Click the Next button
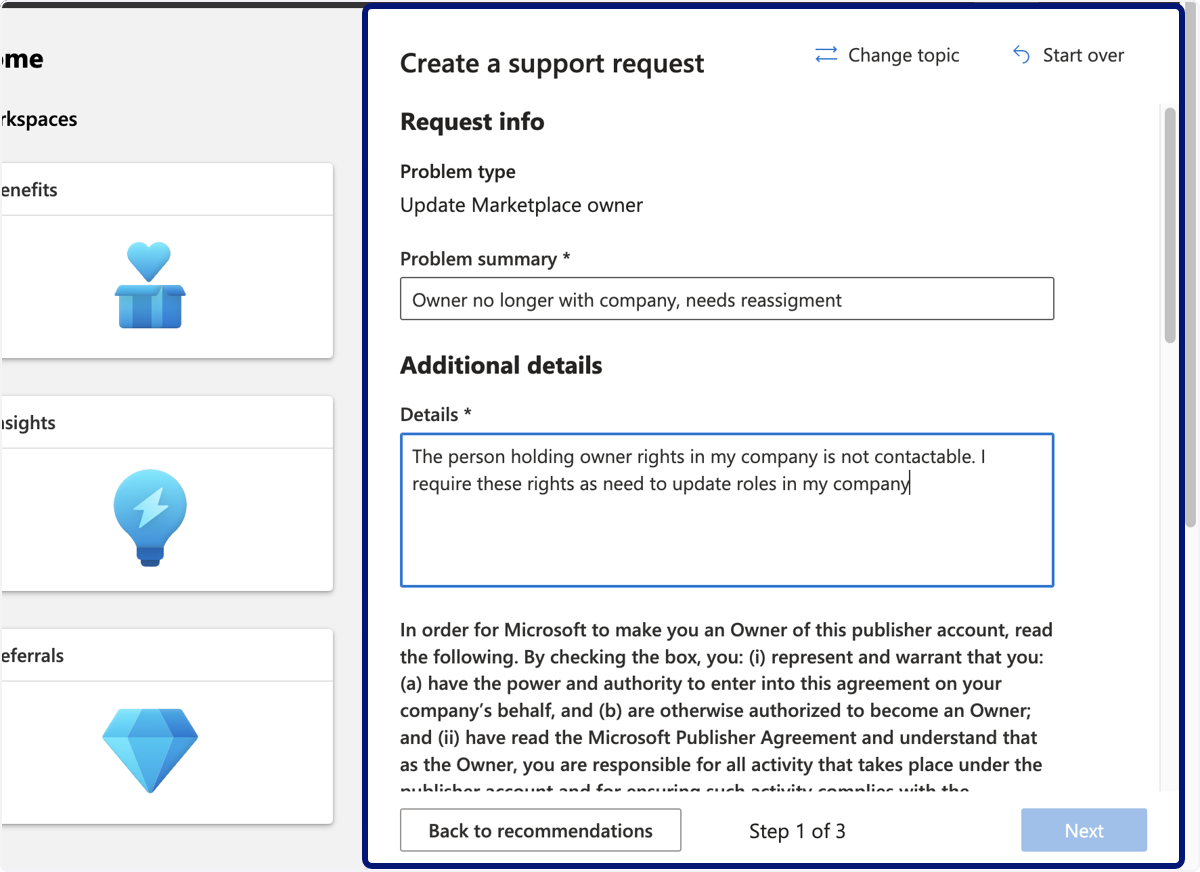 tap(1084, 831)
